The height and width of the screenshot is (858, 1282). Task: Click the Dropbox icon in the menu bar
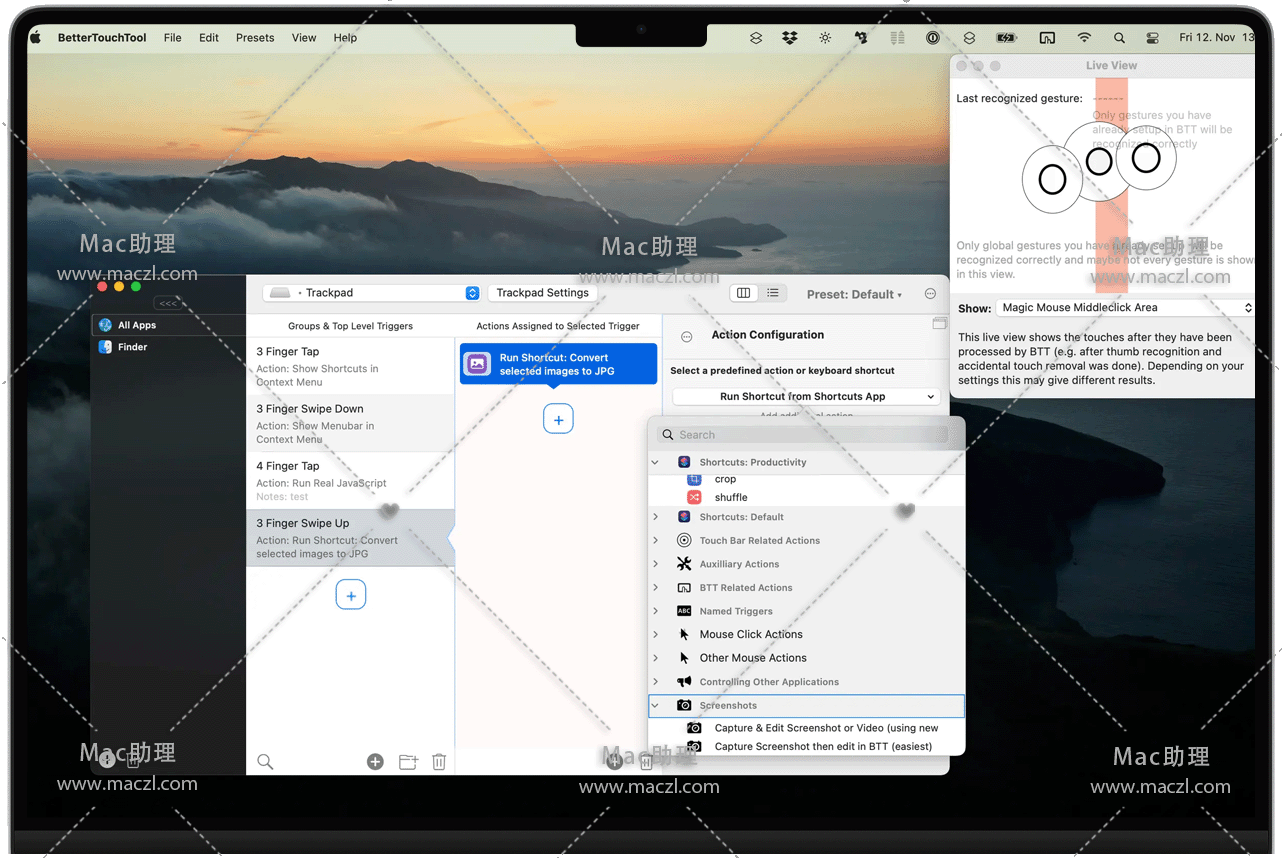coord(790,38)
